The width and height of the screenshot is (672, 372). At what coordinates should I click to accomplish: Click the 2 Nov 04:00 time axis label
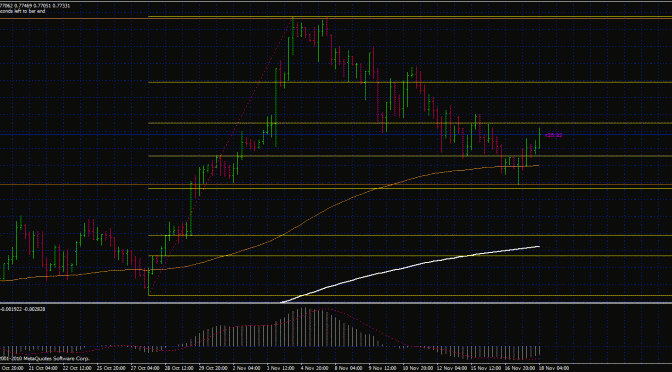[x=246, y=368]
